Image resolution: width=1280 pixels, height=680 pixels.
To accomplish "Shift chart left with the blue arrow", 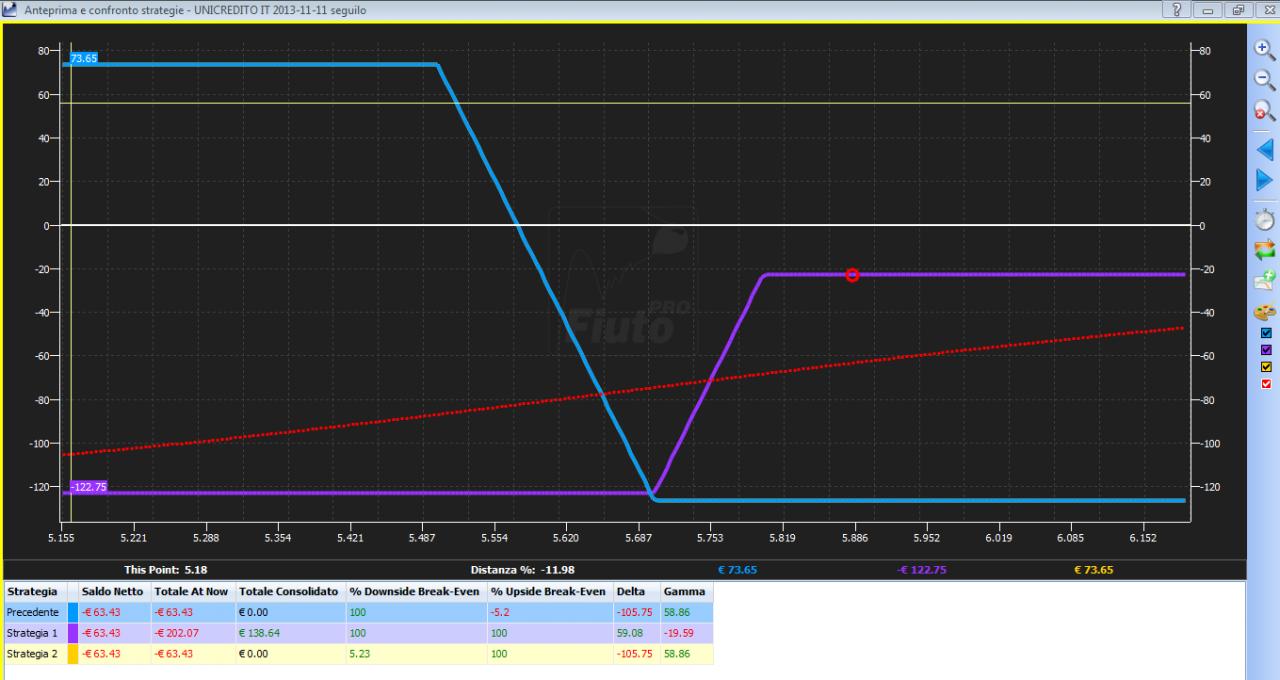I will pyautogui.click(x=1265, y=150).
